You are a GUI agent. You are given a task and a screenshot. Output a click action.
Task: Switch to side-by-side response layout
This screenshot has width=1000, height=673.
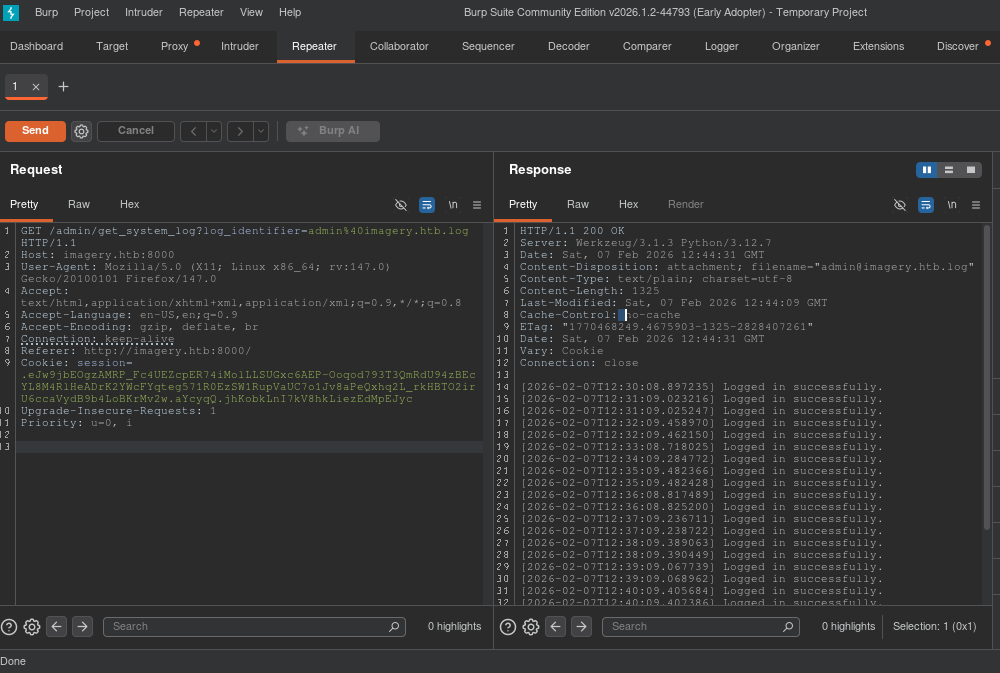927,170
